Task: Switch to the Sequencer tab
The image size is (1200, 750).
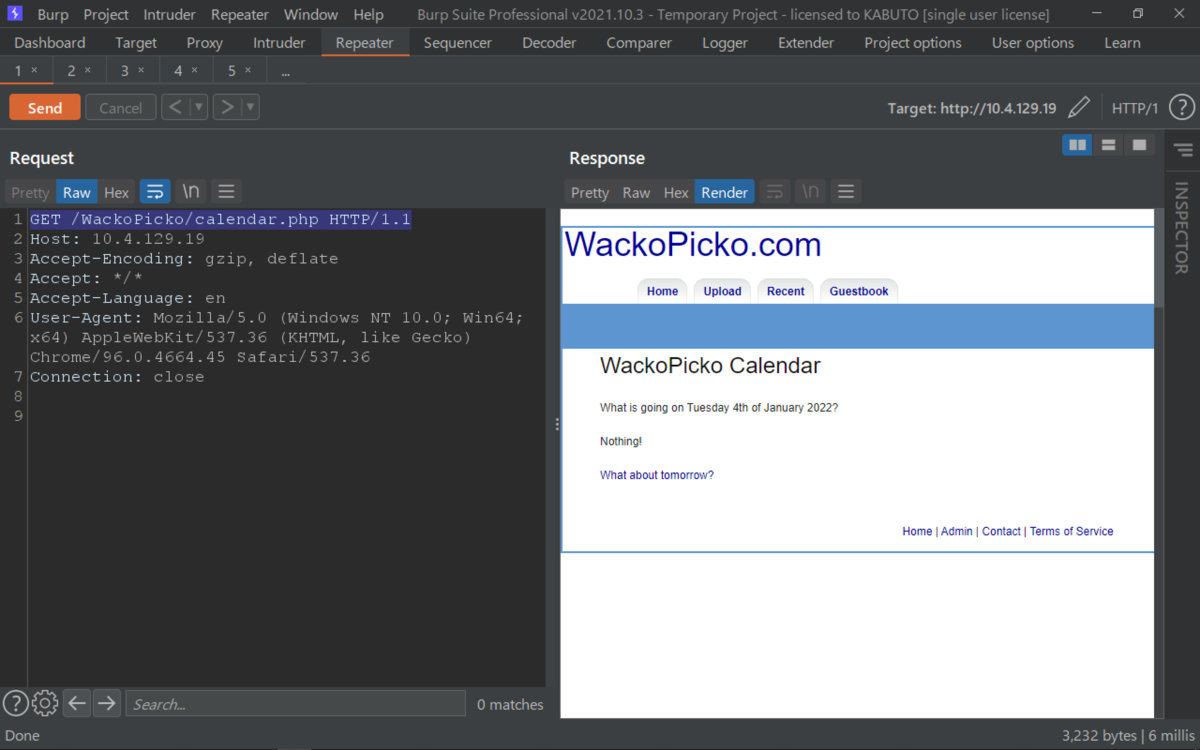Action: click(x=458, y=43)
